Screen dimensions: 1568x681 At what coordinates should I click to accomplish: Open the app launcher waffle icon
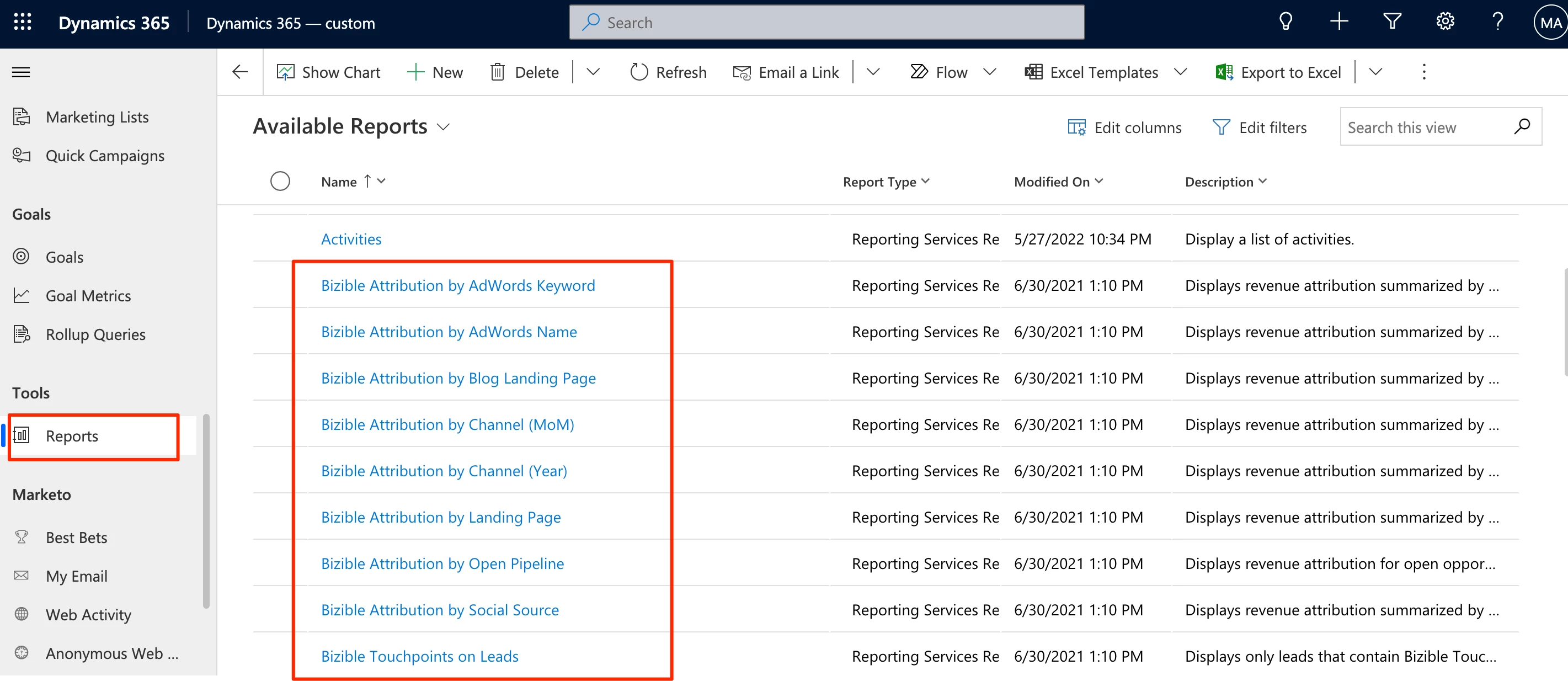tap(23, 23)
